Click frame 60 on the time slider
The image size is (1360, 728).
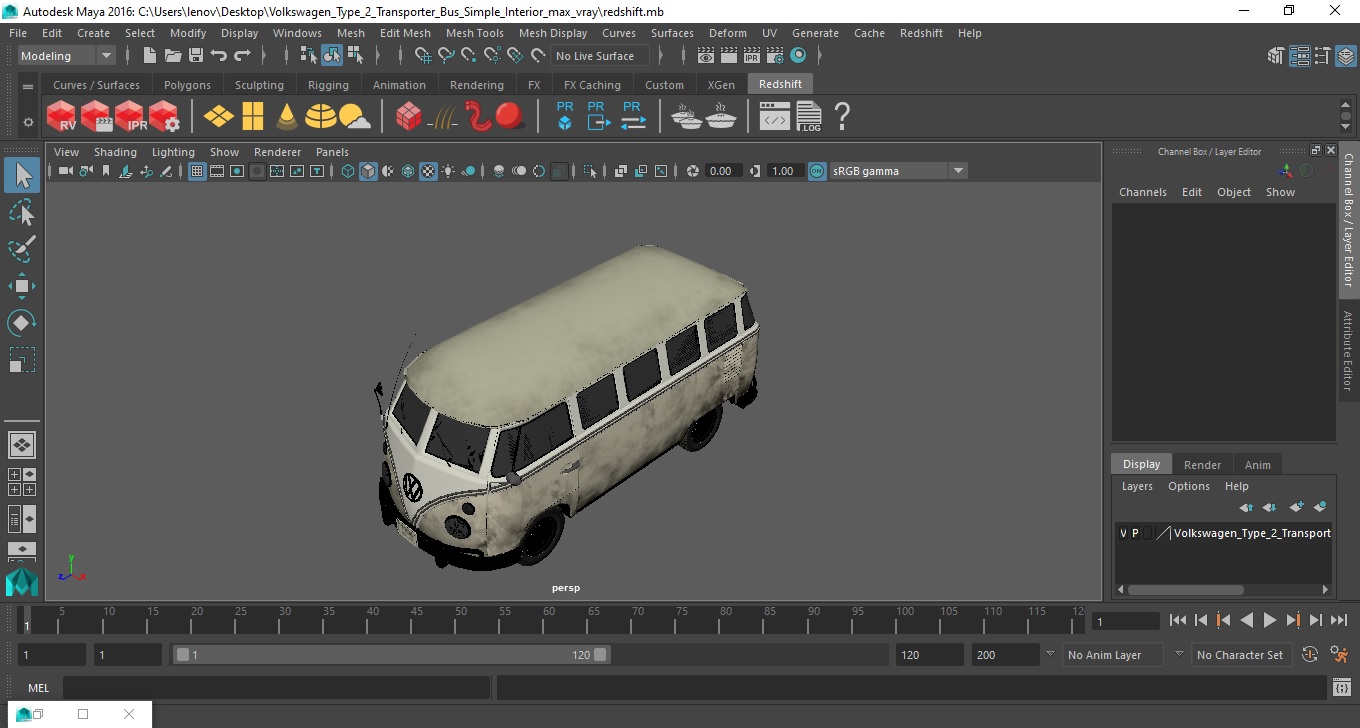(x=549, y=620)
